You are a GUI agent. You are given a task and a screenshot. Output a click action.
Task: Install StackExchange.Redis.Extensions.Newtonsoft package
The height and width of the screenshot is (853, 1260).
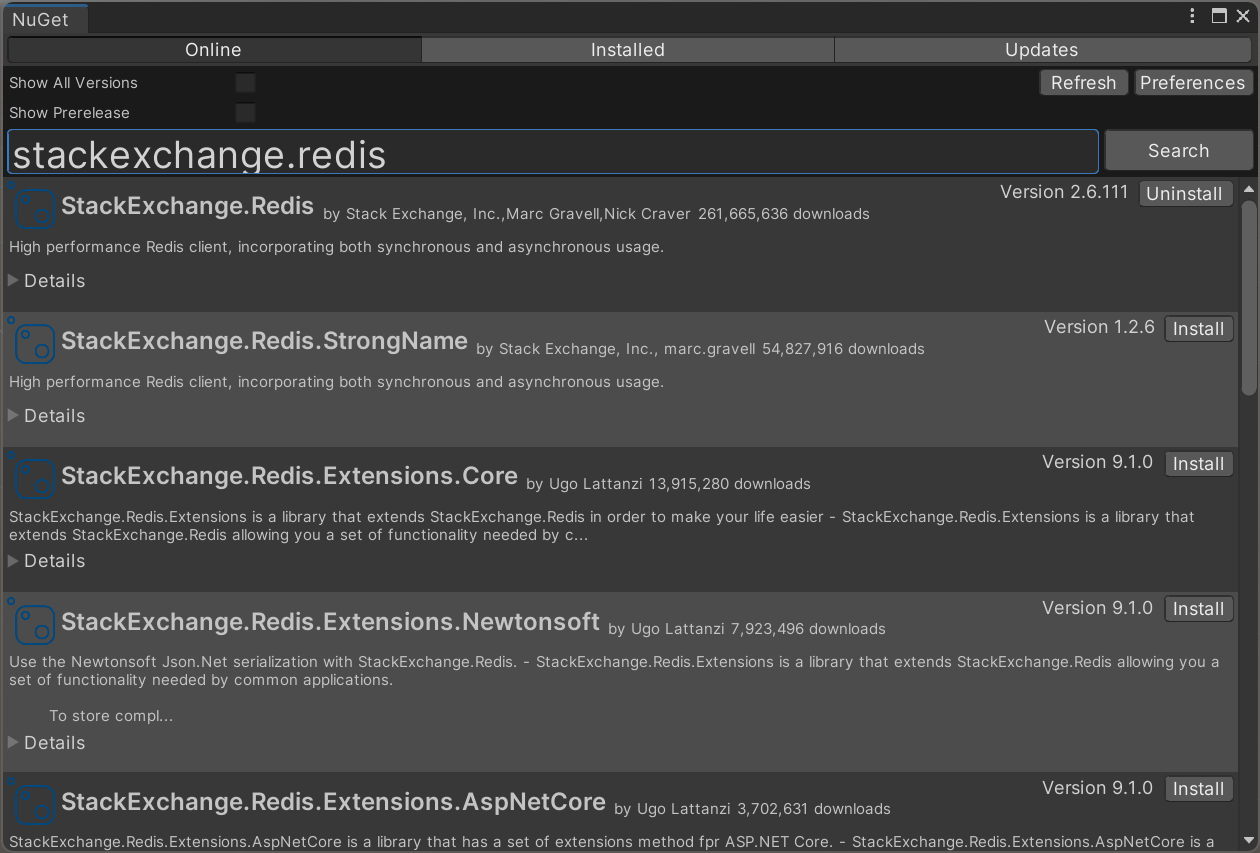coord(1199,609)
